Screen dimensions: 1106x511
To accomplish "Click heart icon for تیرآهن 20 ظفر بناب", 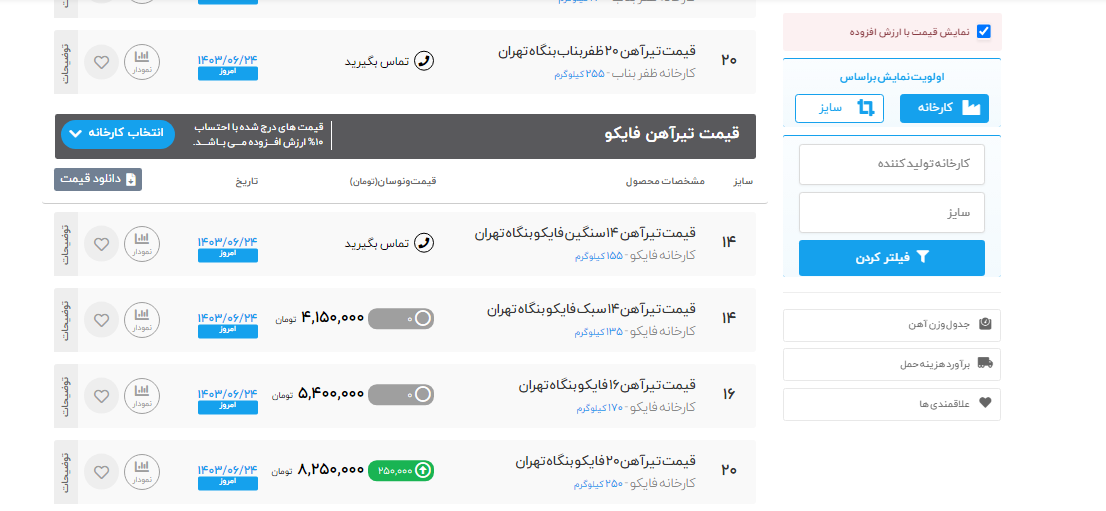I will coord(101,62).
